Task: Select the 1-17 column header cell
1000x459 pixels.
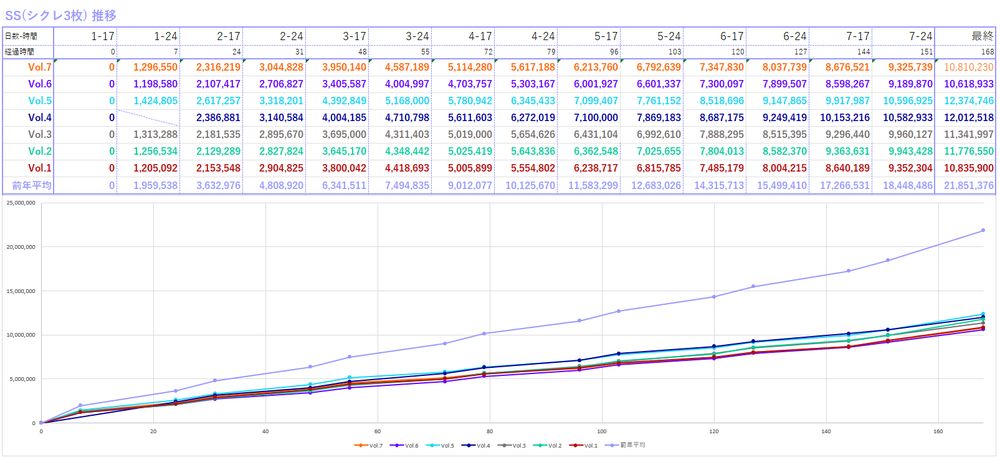Action: (85, 36)
